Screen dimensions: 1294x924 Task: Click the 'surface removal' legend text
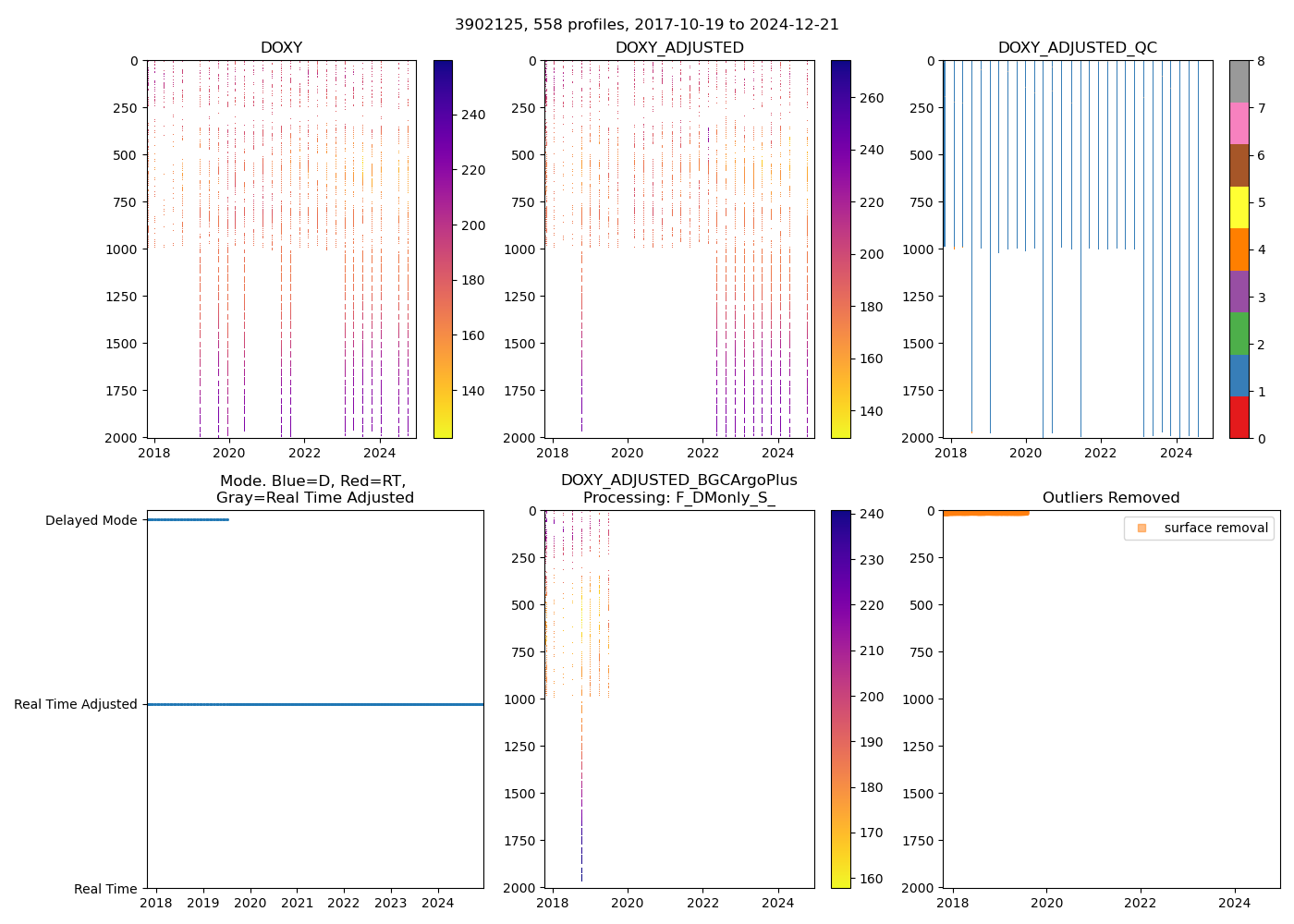pyautogui.click(x=1215, y=528)
